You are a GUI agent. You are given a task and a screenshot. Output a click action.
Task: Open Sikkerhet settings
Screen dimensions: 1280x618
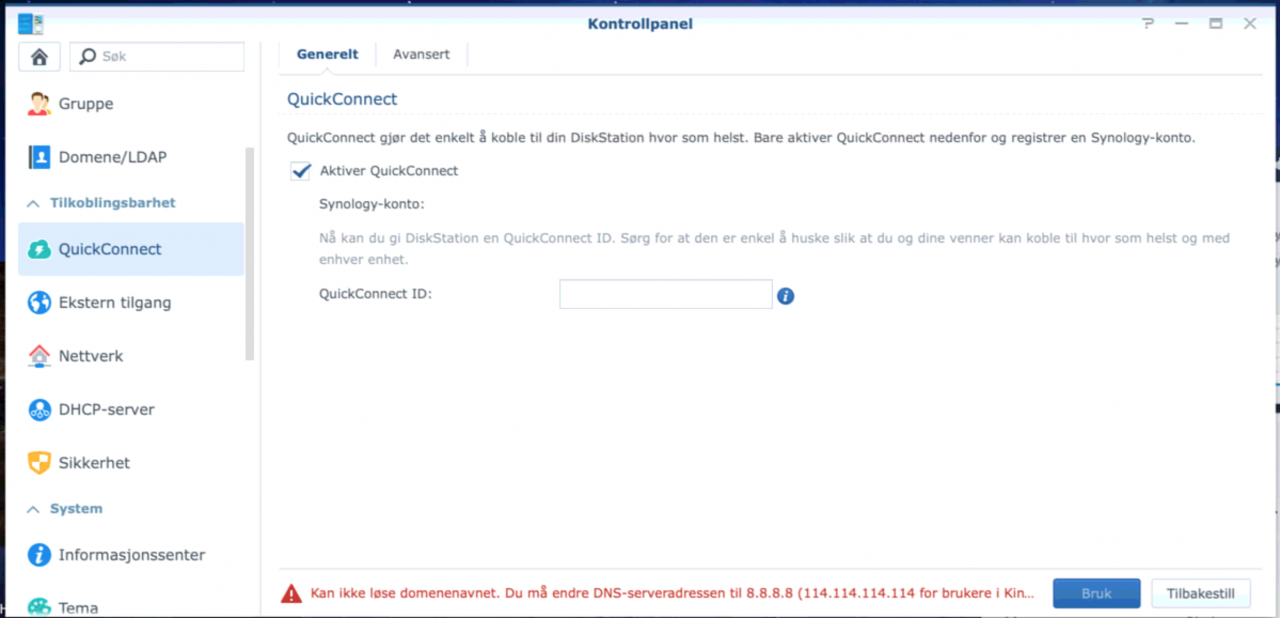[x=131, y=463]
